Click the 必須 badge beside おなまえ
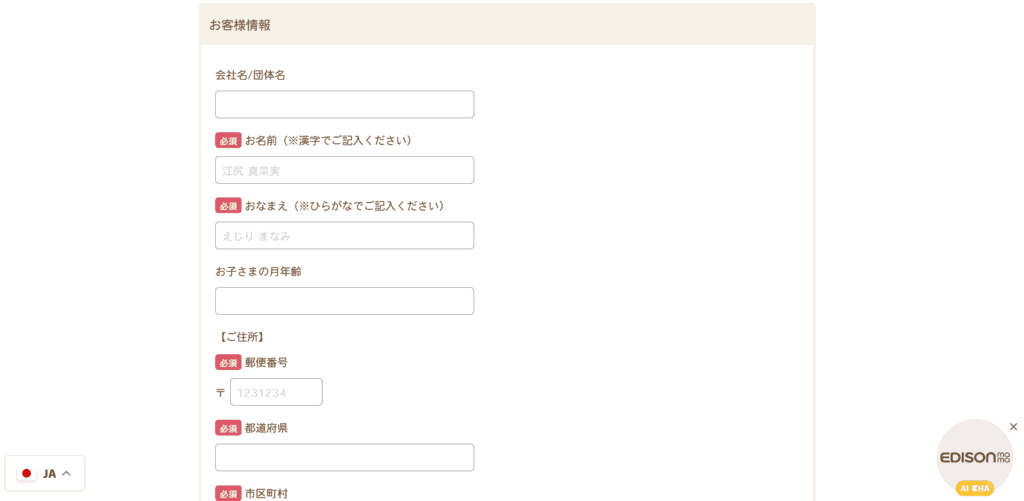This screenshot has height=501, width=1024. click(228, 206)
